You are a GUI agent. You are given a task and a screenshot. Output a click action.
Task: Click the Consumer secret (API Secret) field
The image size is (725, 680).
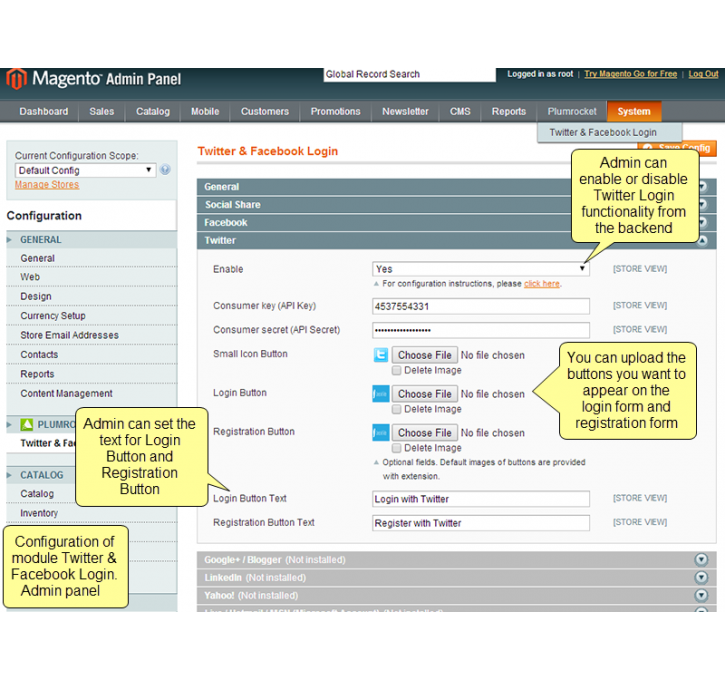[480, 330]
